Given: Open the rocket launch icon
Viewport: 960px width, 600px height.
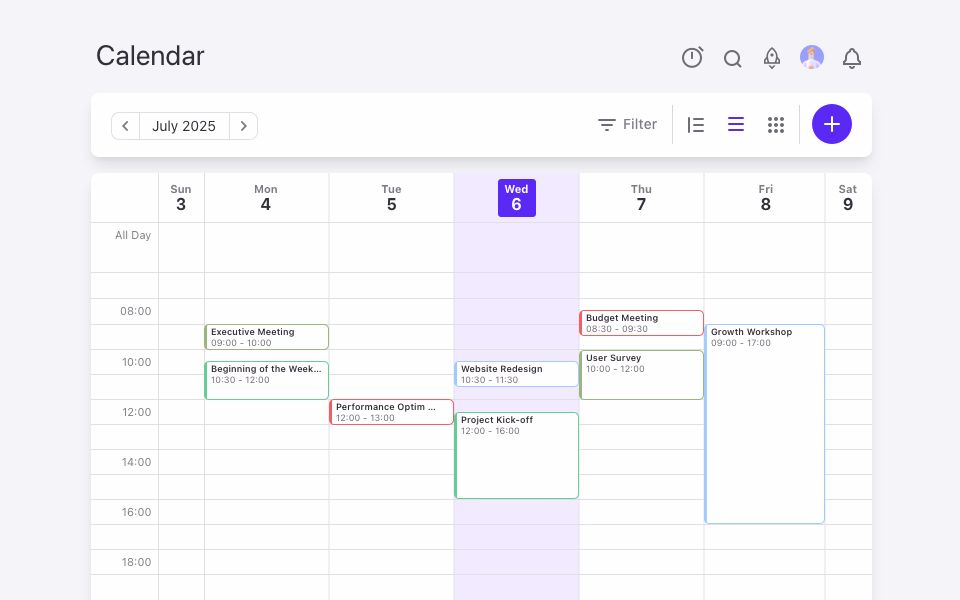Looking at the screenshot, I should pyautogui.click(x=772, y=58).
